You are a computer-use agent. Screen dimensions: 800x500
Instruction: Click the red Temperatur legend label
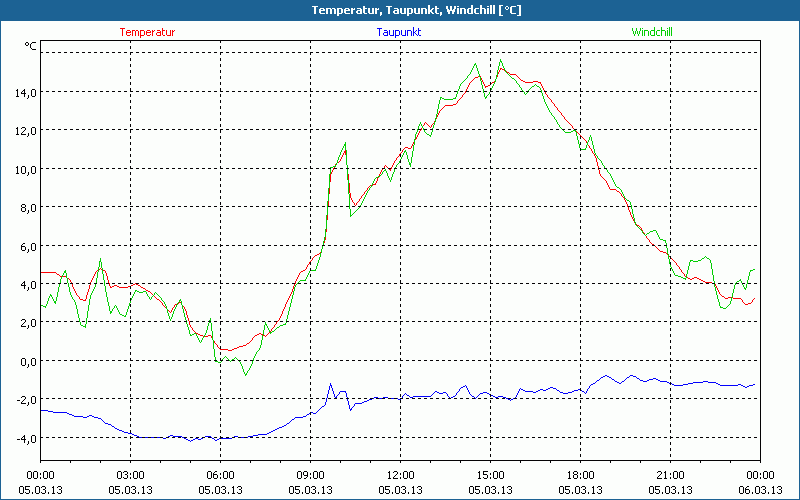point(147,32)
